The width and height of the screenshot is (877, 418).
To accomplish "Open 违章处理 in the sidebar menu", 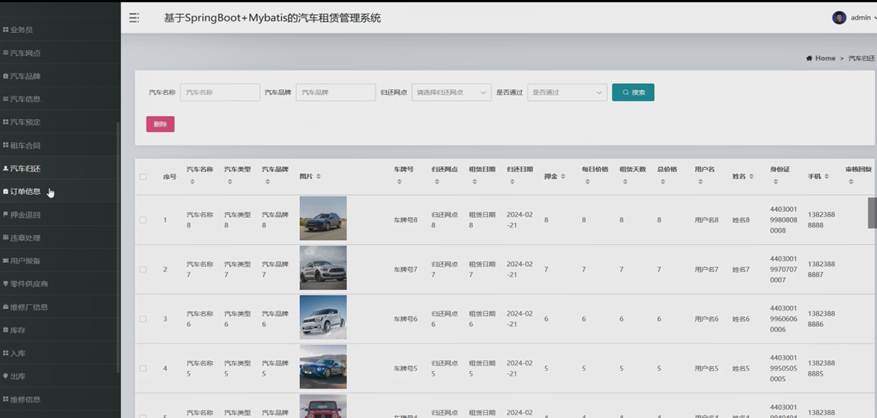I will pyautogui.click(x=25, y=238).
